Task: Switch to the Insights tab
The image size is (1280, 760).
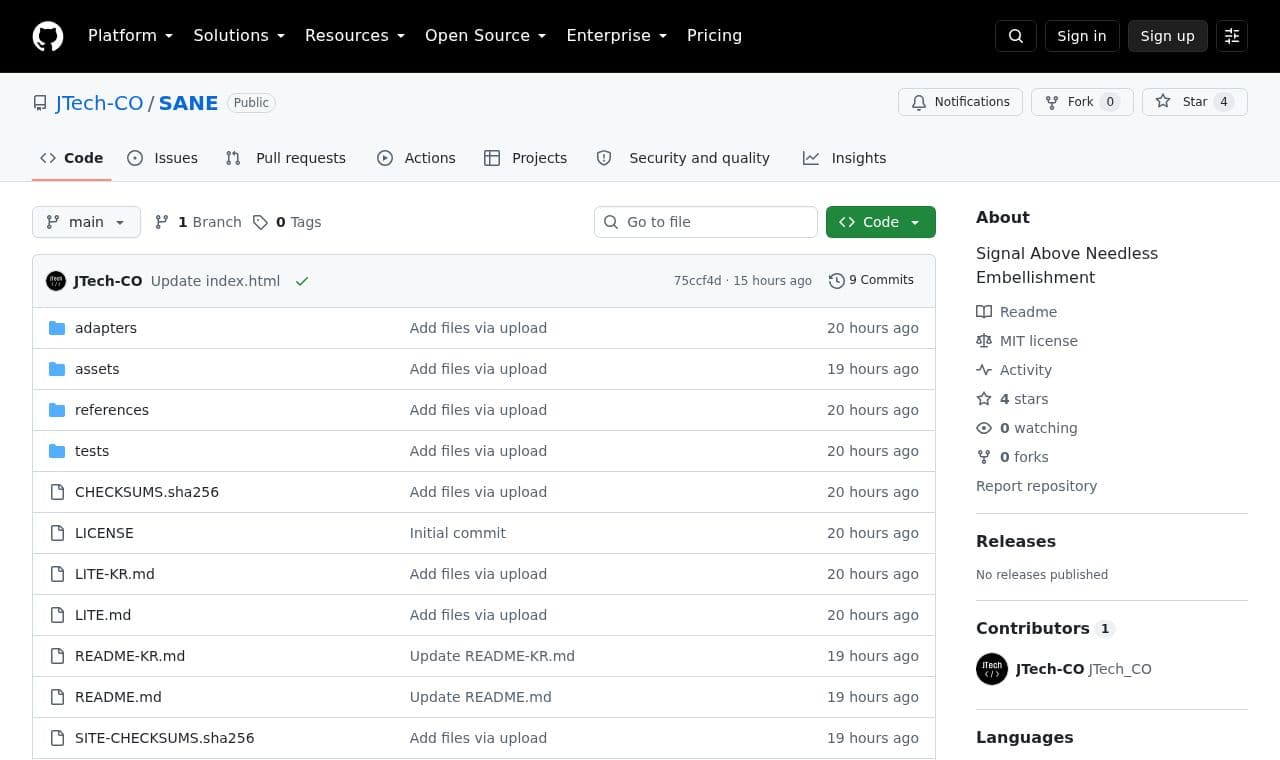Action: click(845, 158)
